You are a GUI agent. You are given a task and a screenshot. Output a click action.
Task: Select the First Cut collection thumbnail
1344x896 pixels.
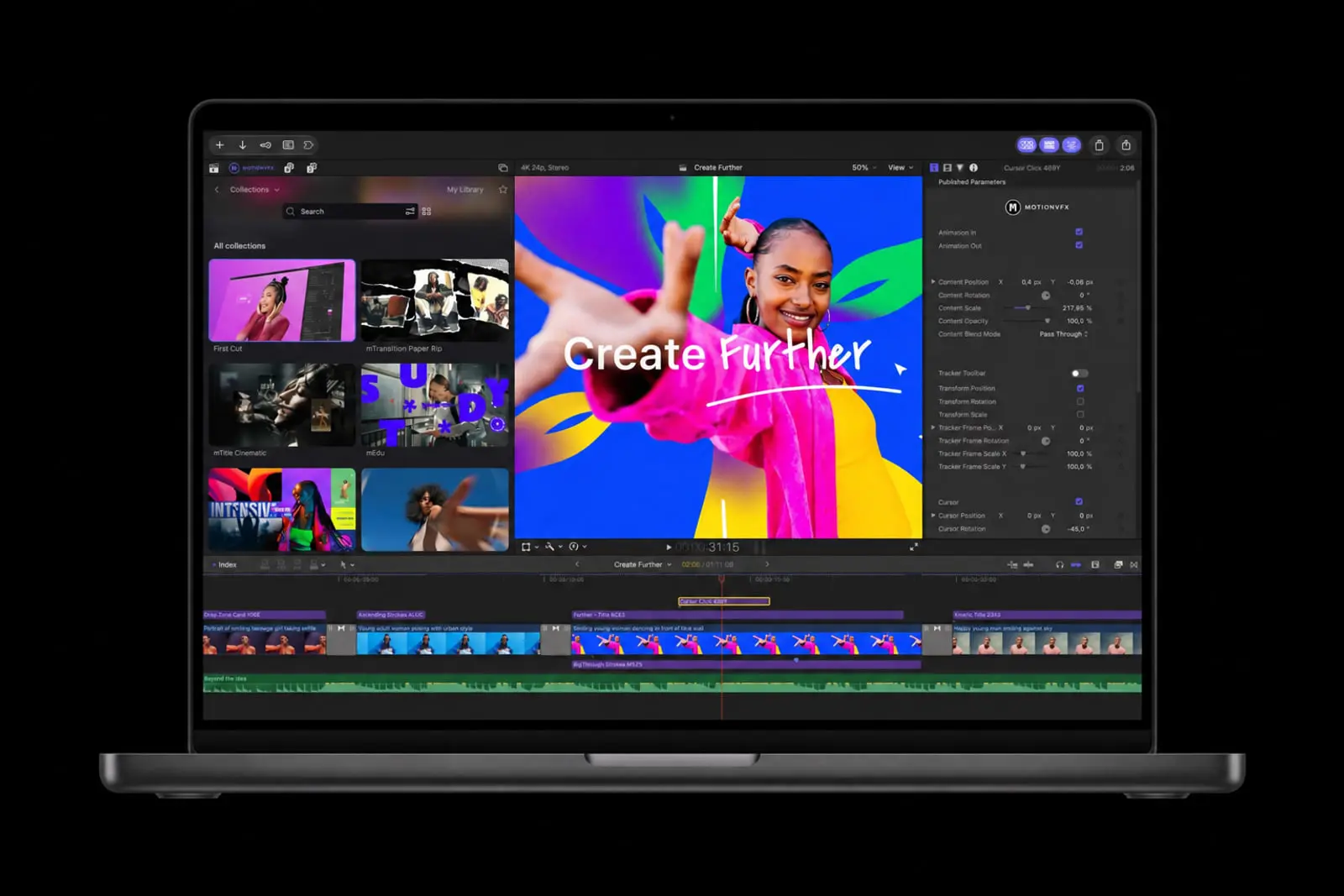pyautogui.click(x=282, y=300)
